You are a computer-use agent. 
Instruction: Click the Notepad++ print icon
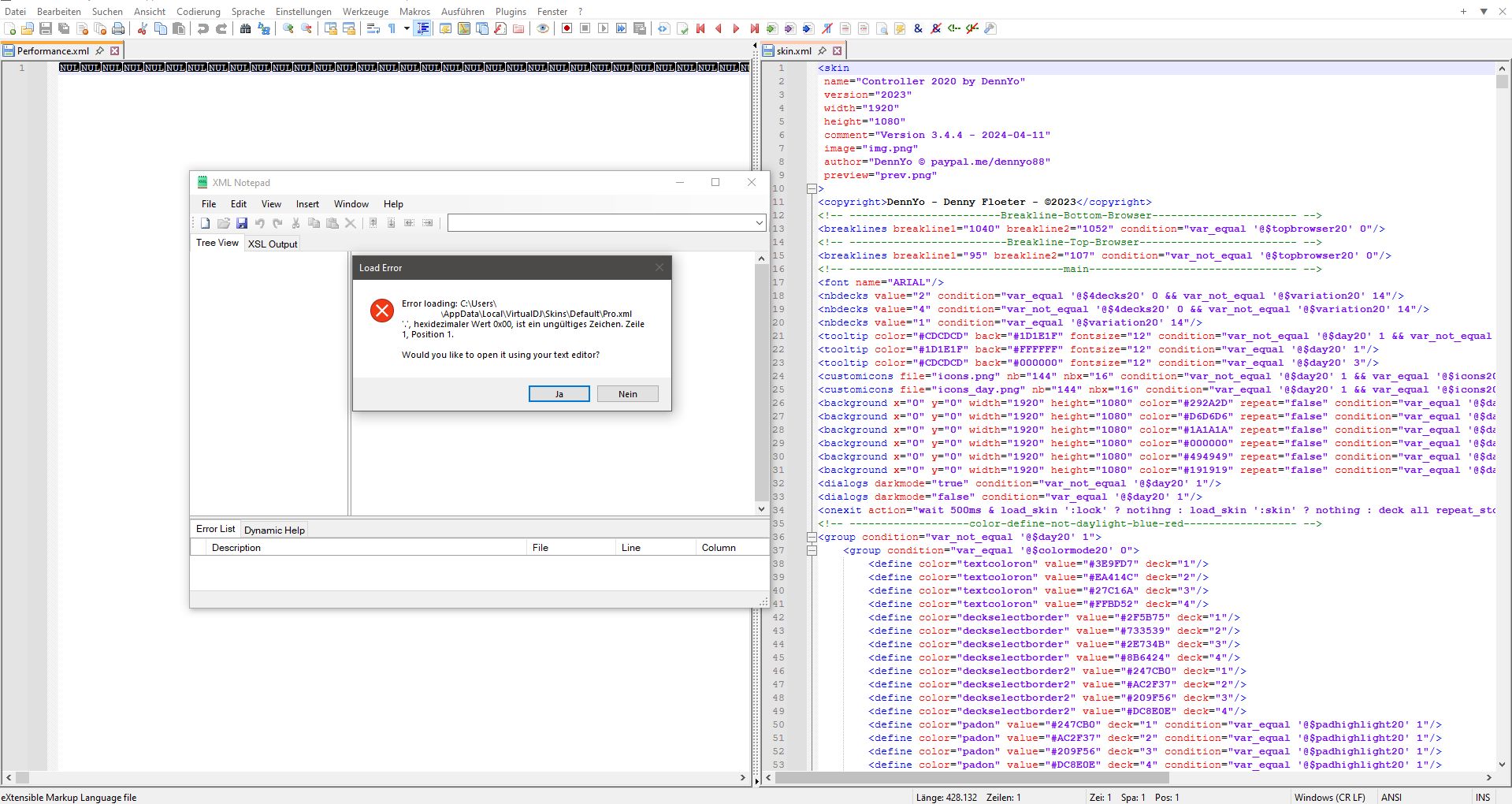tap(118, 28)
